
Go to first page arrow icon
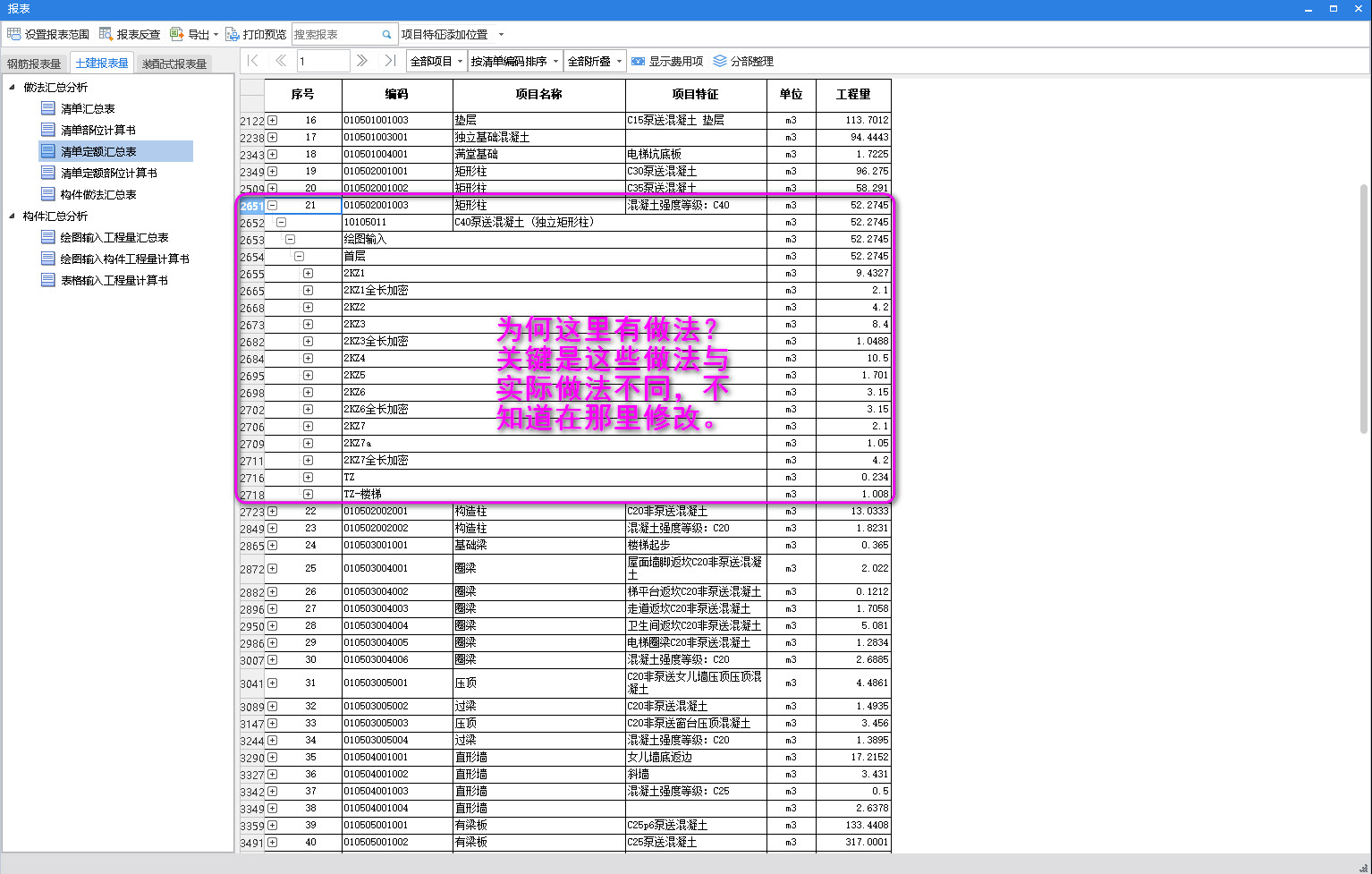tap(253, 61)
